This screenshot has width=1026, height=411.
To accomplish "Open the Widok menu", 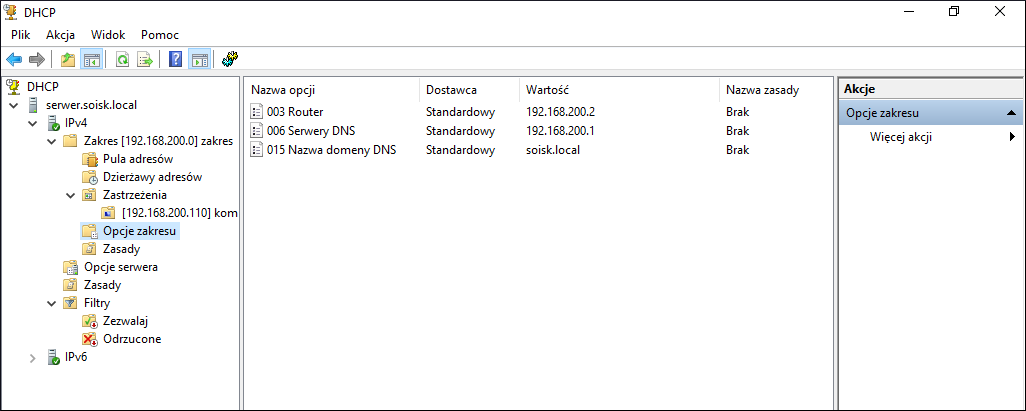I will point(108,35).
